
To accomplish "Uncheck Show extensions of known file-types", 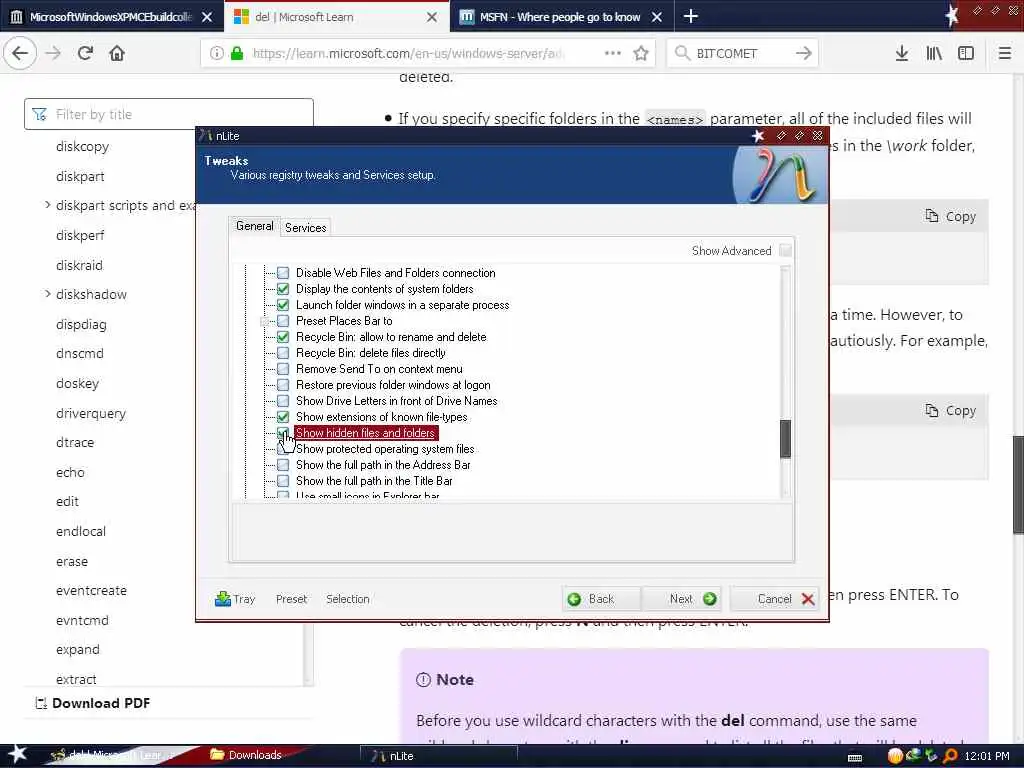I will point(283,417).
